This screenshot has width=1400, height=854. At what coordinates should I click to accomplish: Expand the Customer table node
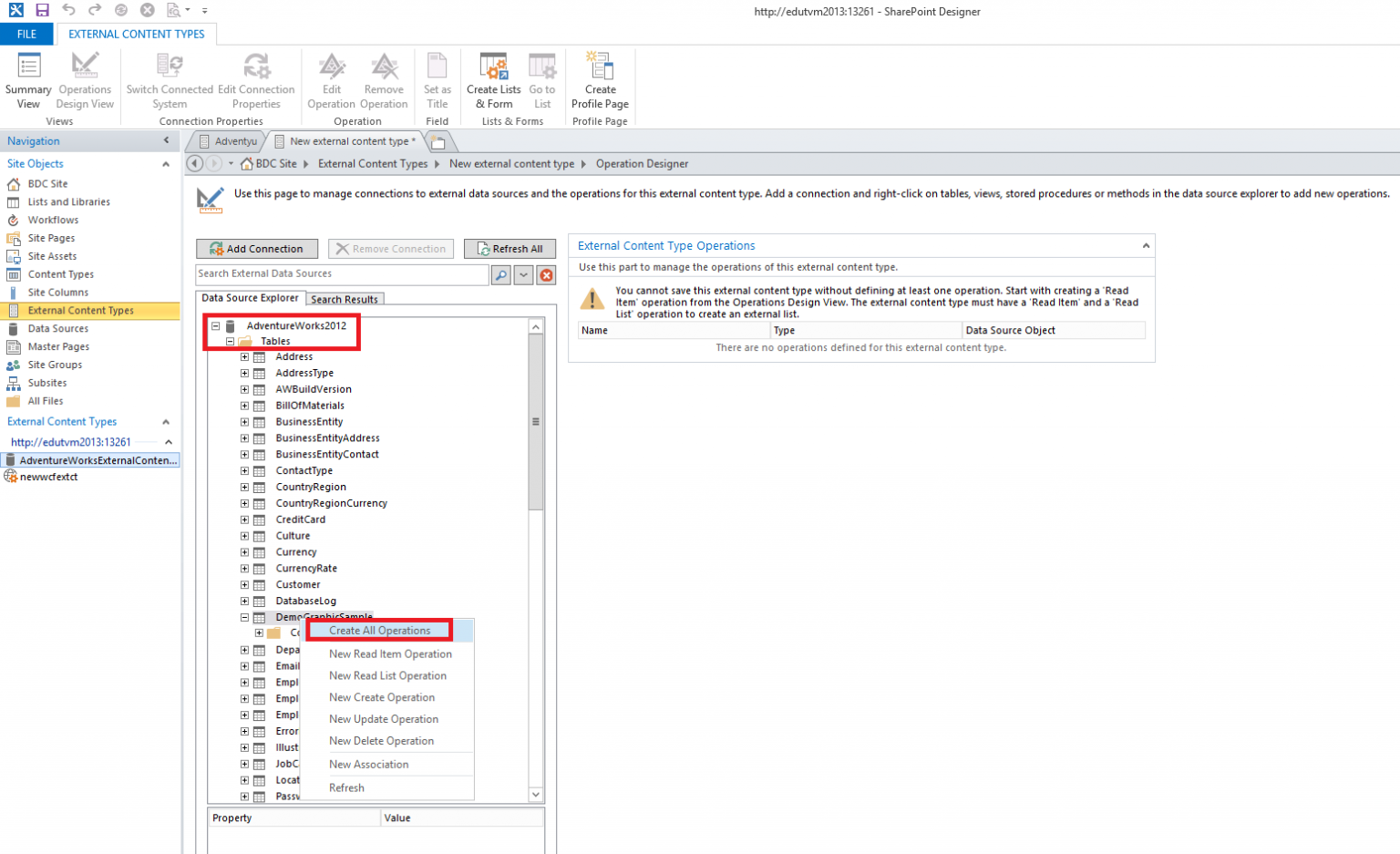[x=244, y=584]
